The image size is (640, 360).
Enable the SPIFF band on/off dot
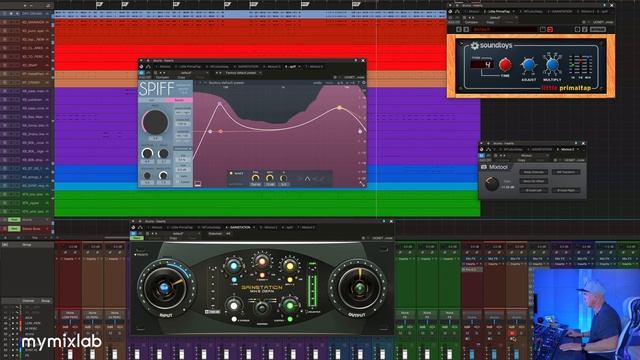pos(231,173)
